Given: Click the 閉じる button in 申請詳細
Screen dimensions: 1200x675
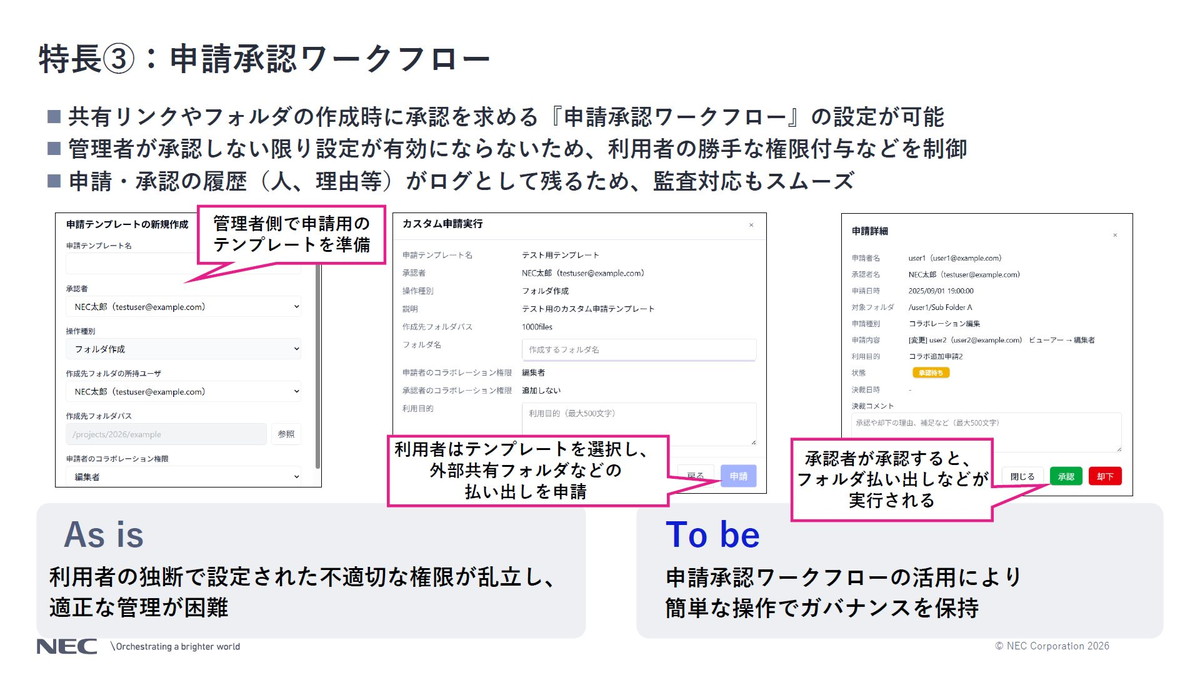Looking at the screenshot, I should tap(1023, 476).
